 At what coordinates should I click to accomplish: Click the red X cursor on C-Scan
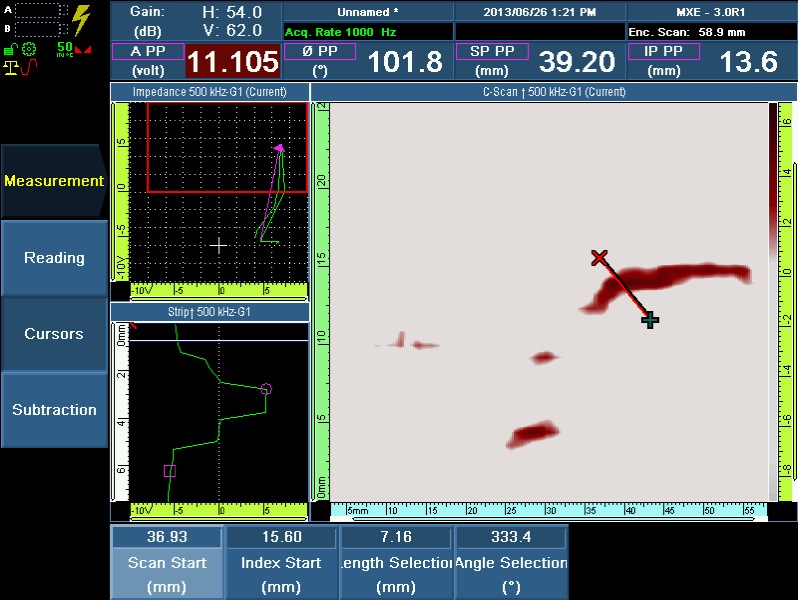(599, 258)
